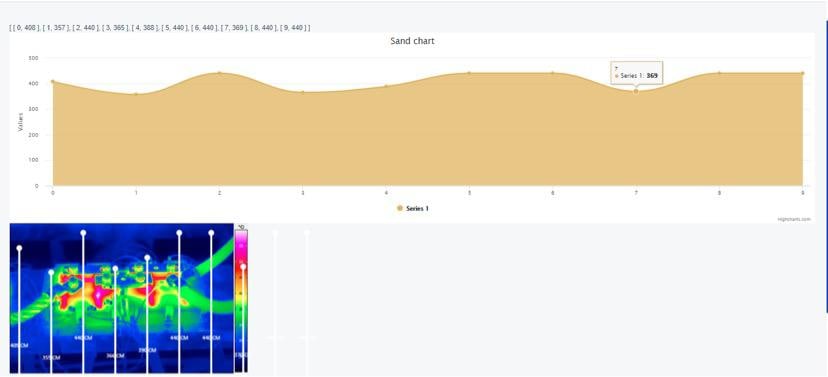Select the top handle of the 388CM marker

147,258
